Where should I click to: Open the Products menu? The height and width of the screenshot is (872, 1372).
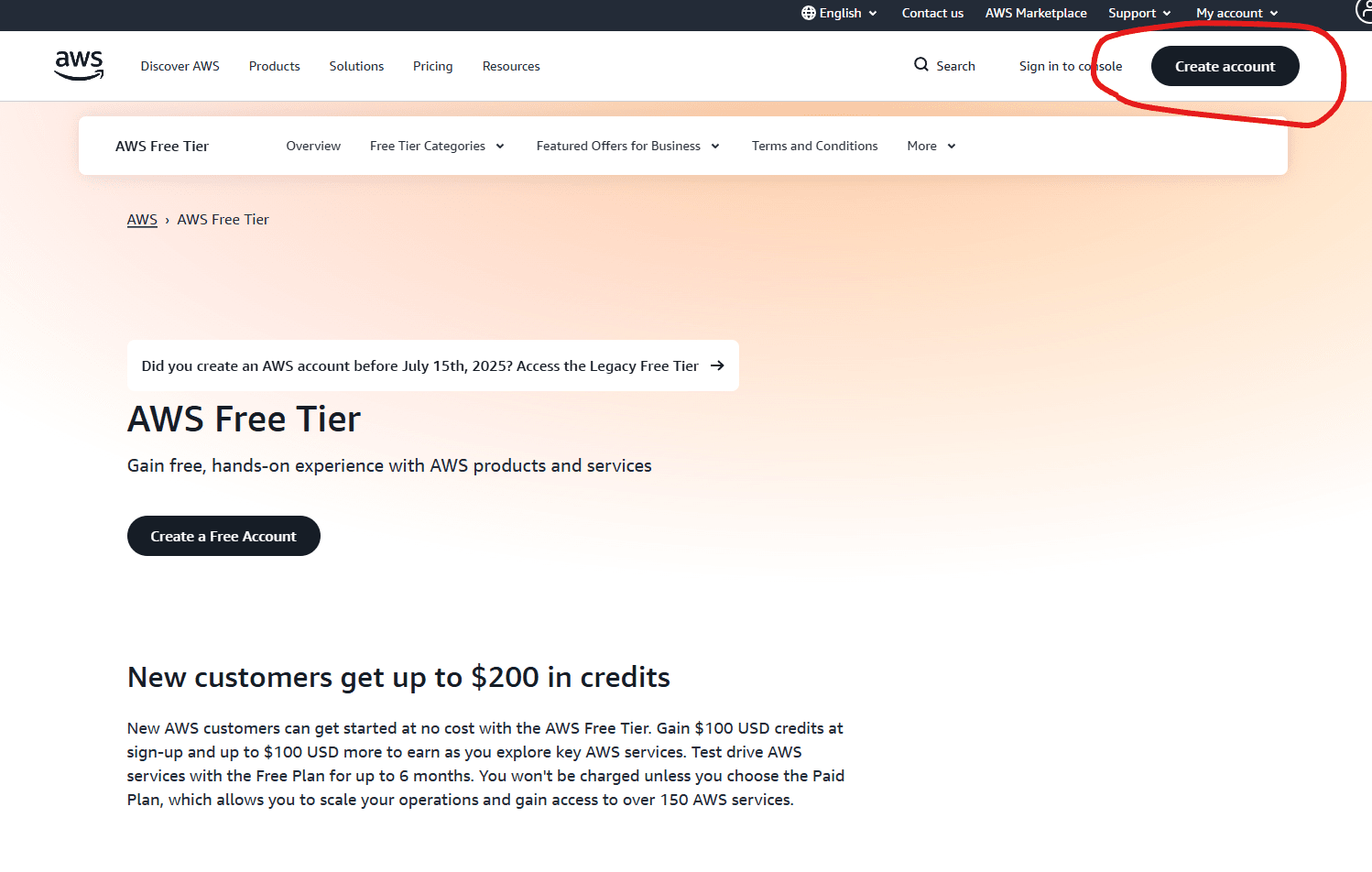click(x=274, y=66)
